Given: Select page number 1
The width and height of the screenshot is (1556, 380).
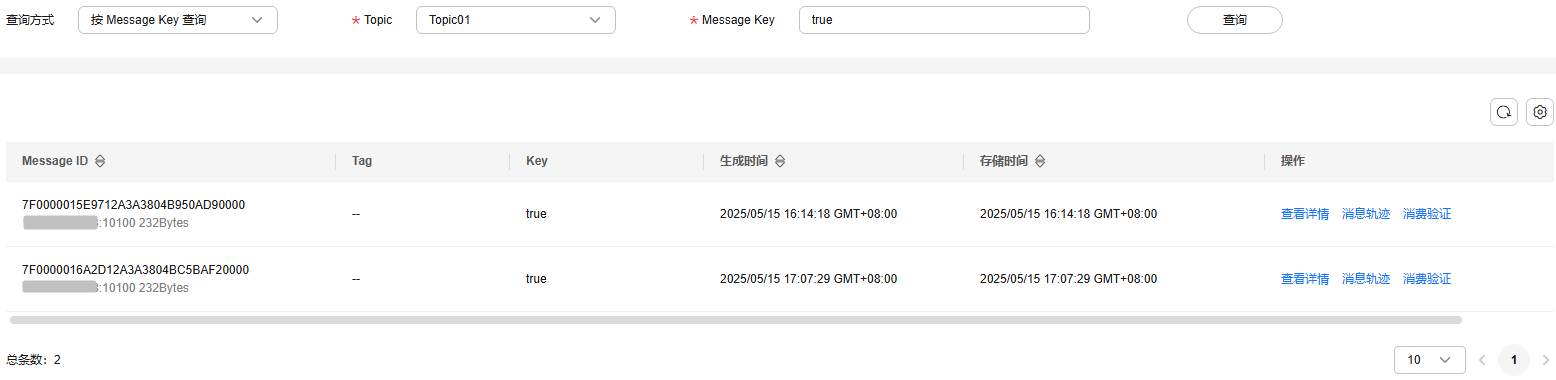Looking at the screenshot, I should [1514, 360].
